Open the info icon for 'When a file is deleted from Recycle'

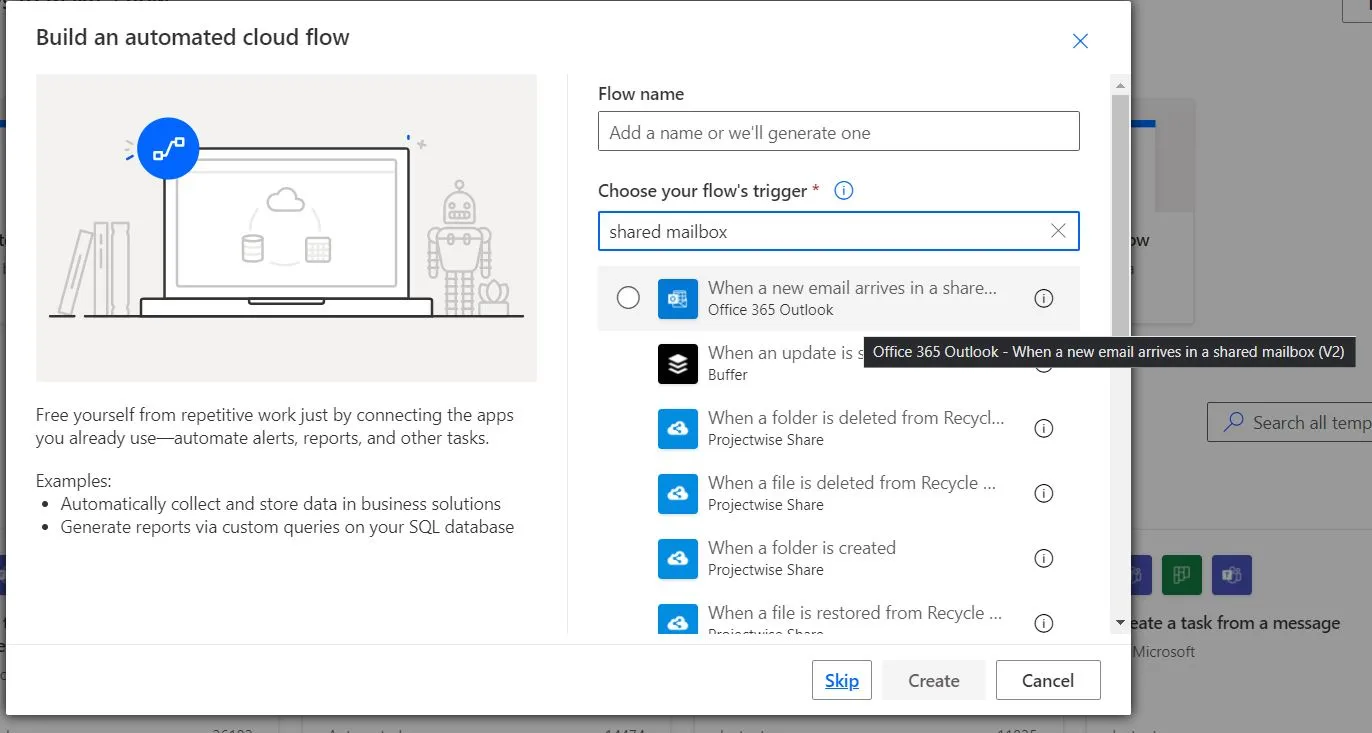[x=1043, y=493]
